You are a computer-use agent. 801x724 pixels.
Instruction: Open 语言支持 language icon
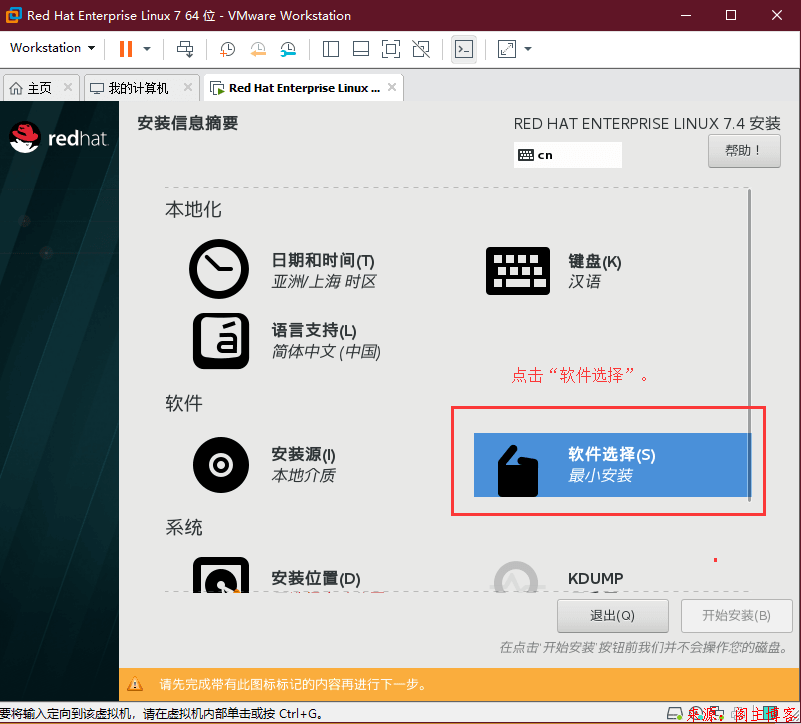pos(221,341)
